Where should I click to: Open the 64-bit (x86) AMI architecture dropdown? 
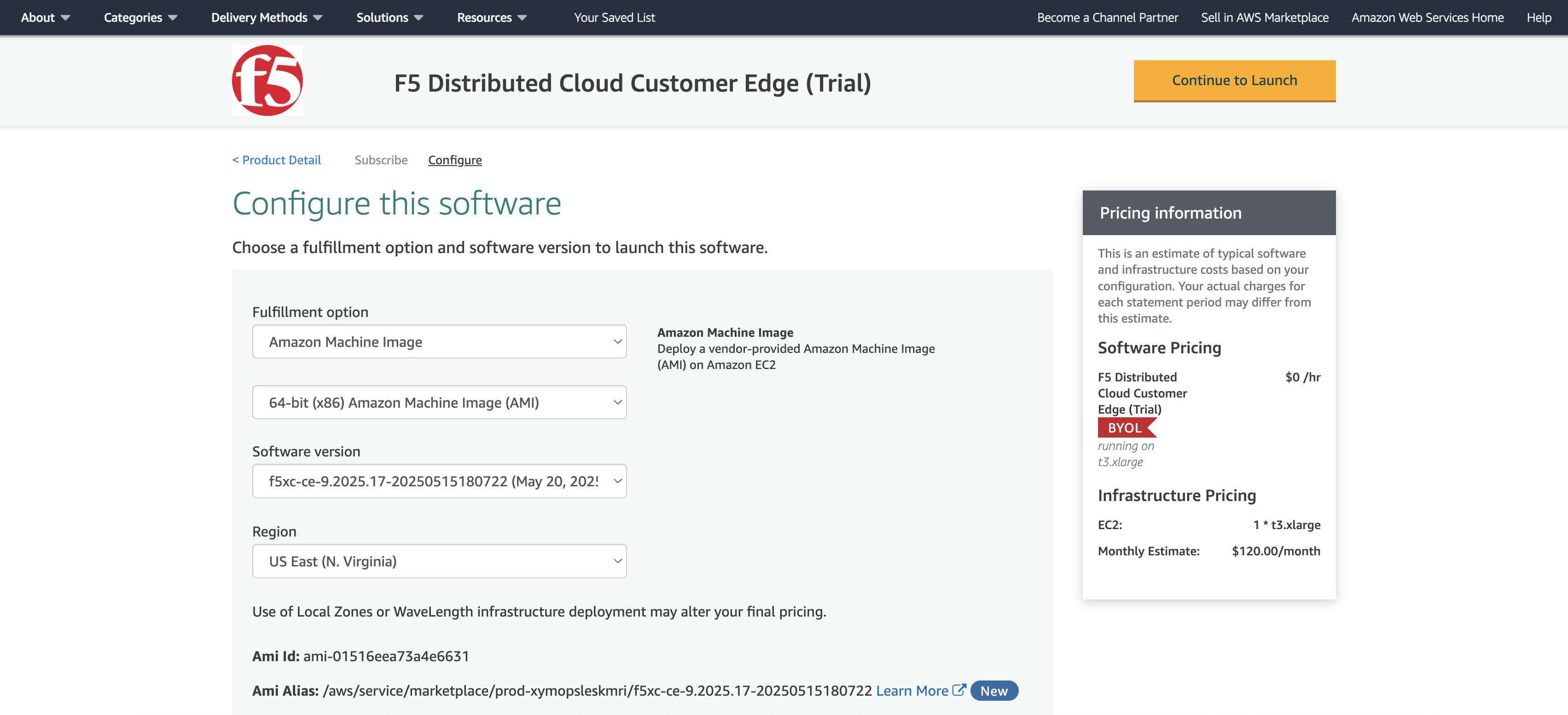(x=439, y=402)
